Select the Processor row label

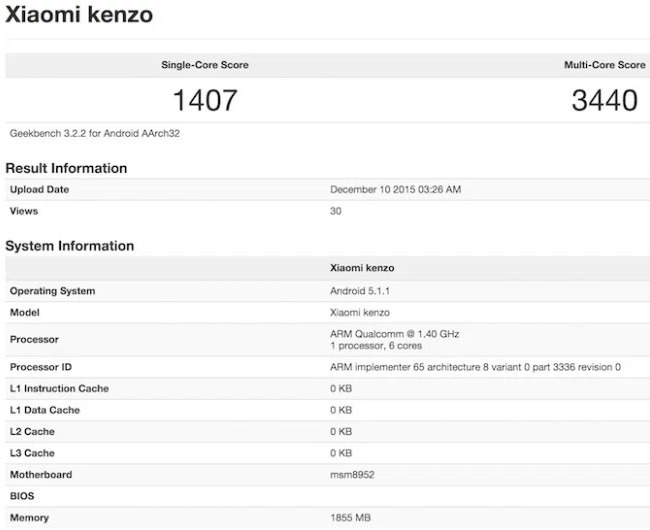(x=34, y=339)
